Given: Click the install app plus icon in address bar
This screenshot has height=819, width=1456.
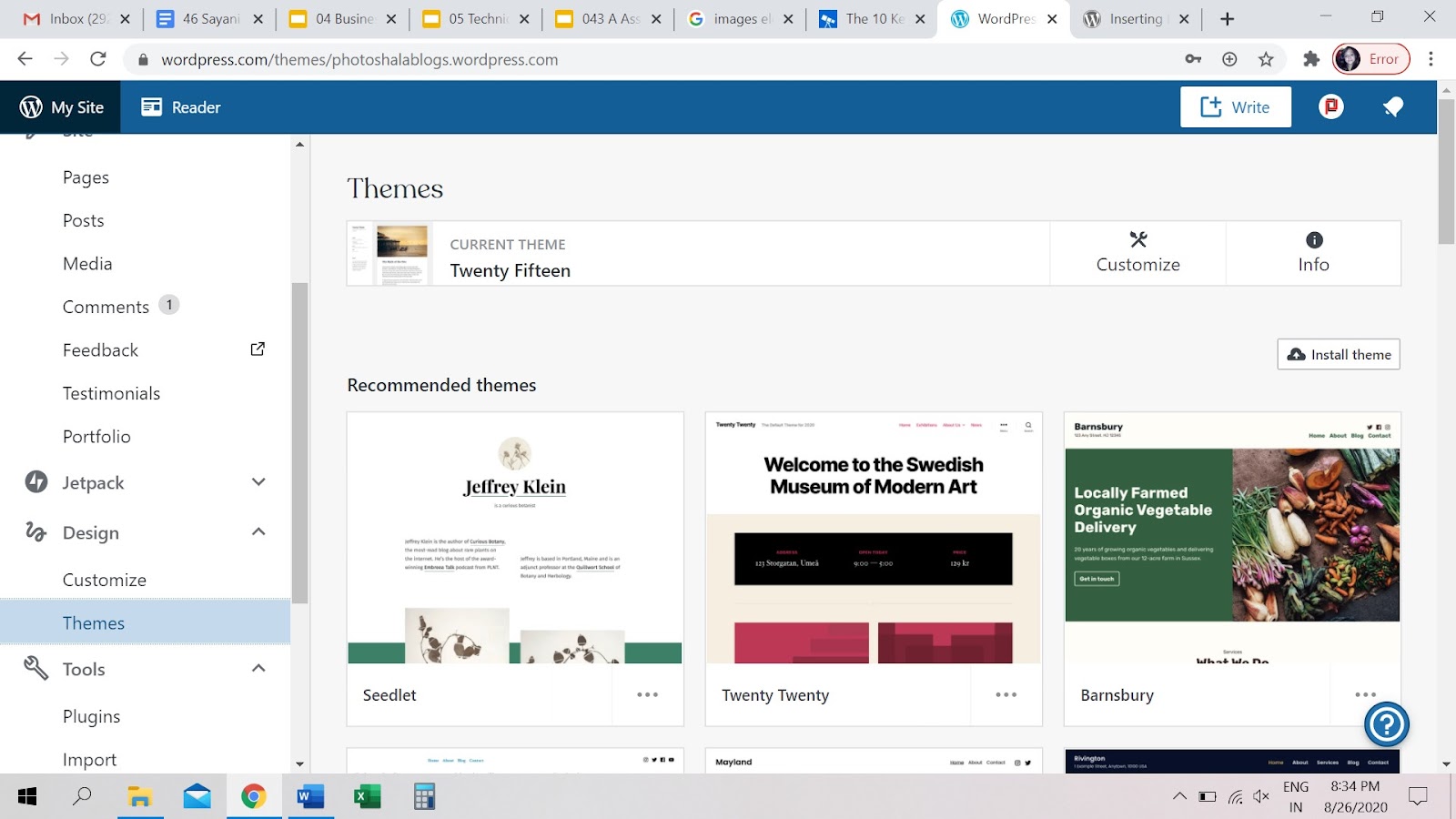Looking at the screenshot, I should pyautogui.click(x=1229, y=59).
